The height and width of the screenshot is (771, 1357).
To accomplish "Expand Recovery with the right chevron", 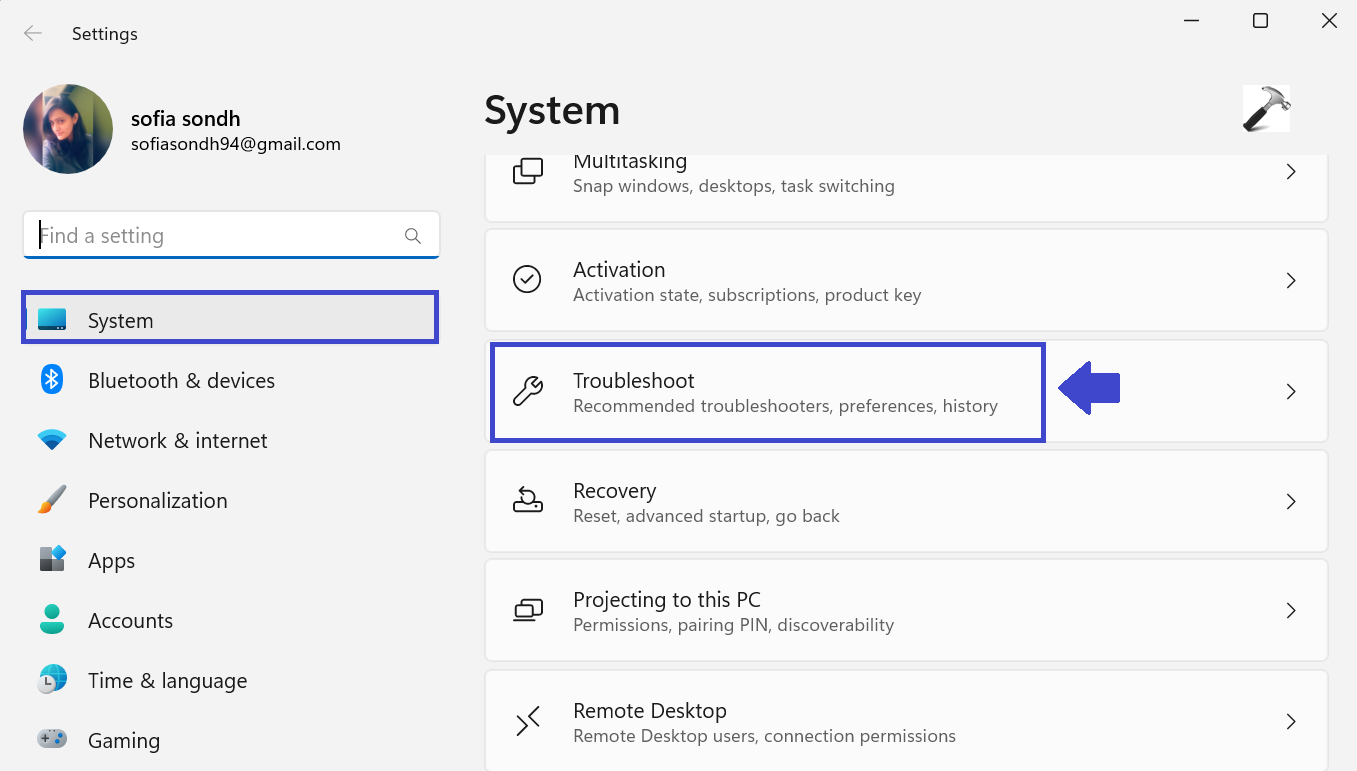I will click(x=1291, y=501).
